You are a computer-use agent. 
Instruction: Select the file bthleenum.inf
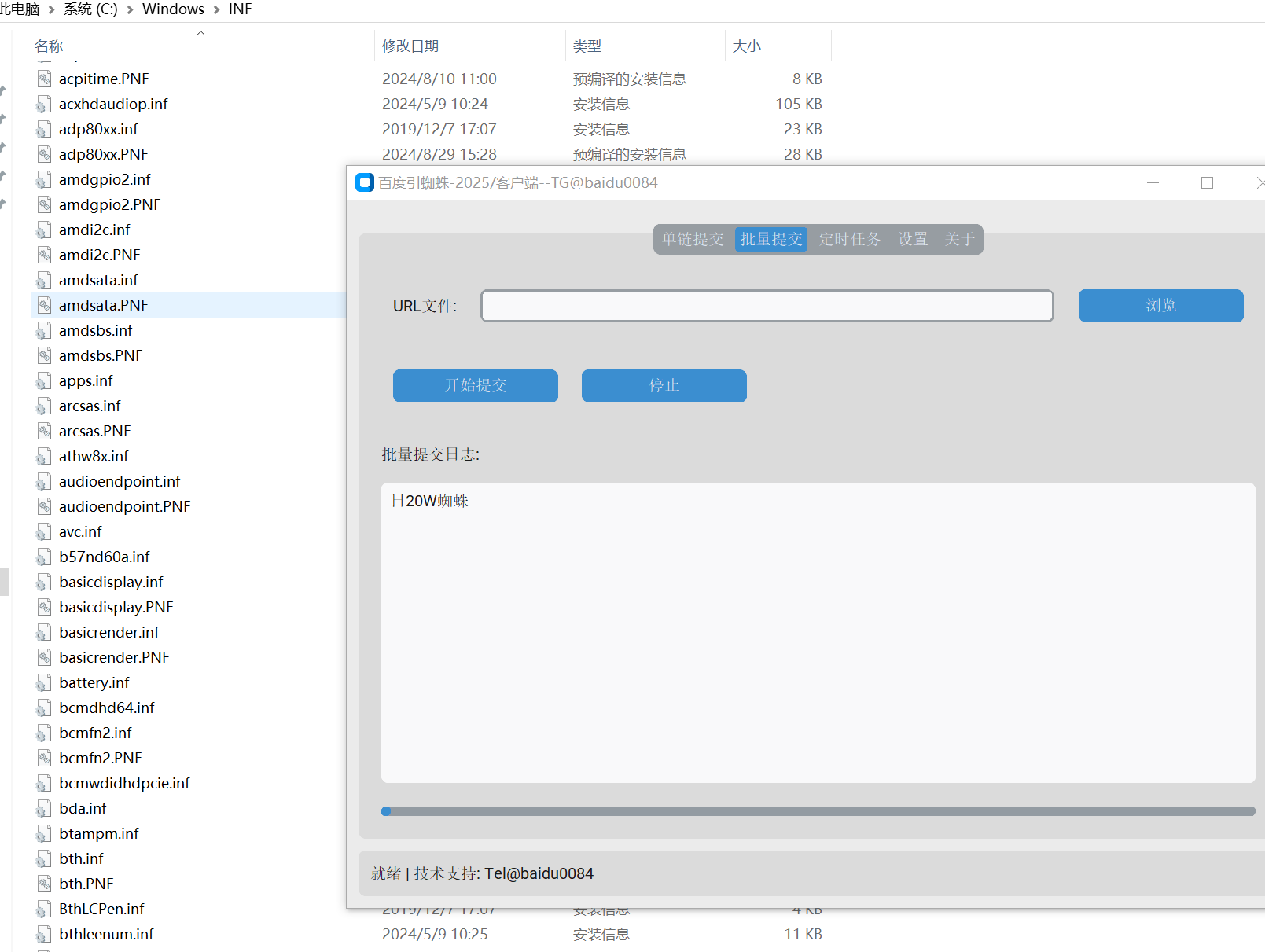click(106, 934)
